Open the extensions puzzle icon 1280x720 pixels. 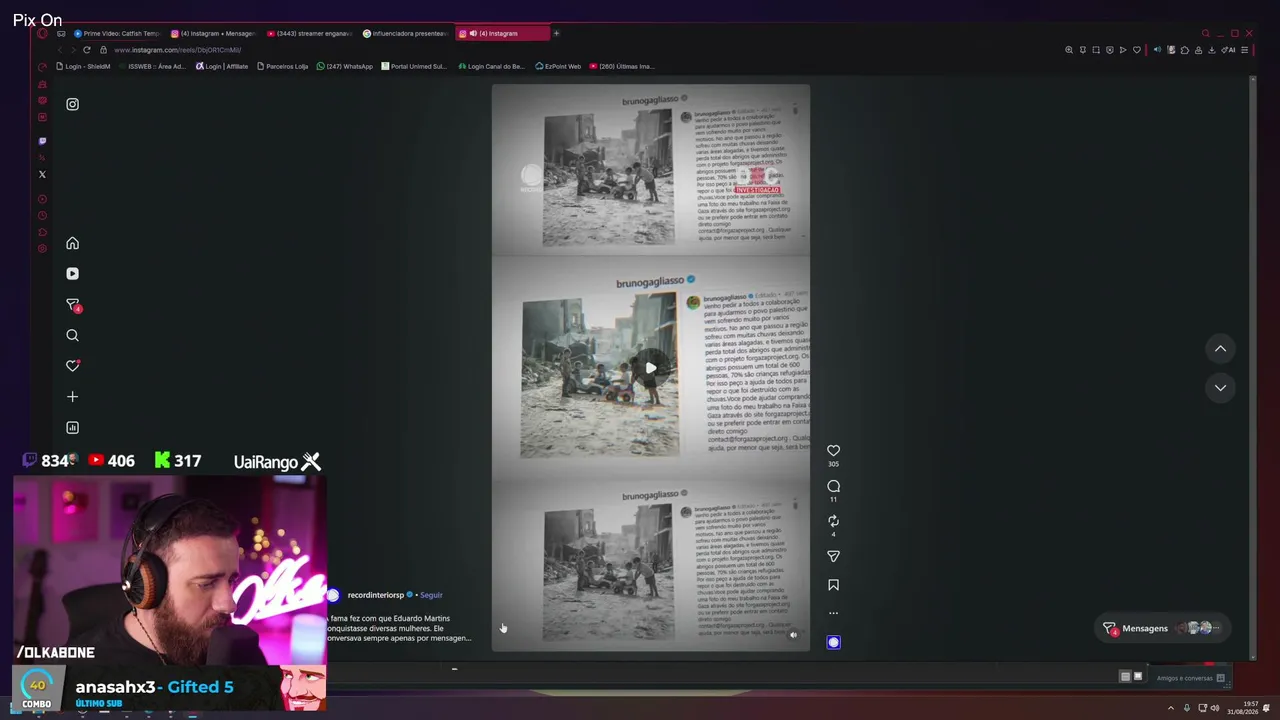coord(1185,50)
